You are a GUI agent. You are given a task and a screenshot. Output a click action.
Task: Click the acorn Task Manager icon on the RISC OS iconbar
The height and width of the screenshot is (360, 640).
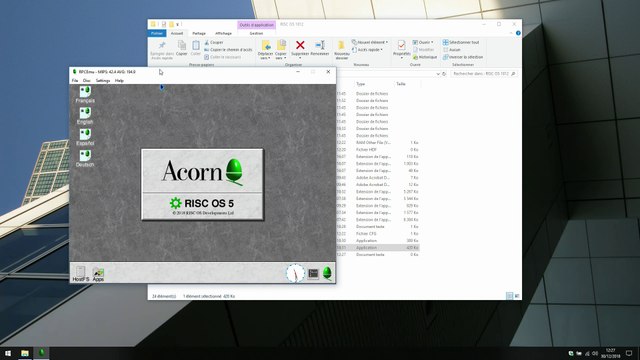coord(327,273)
